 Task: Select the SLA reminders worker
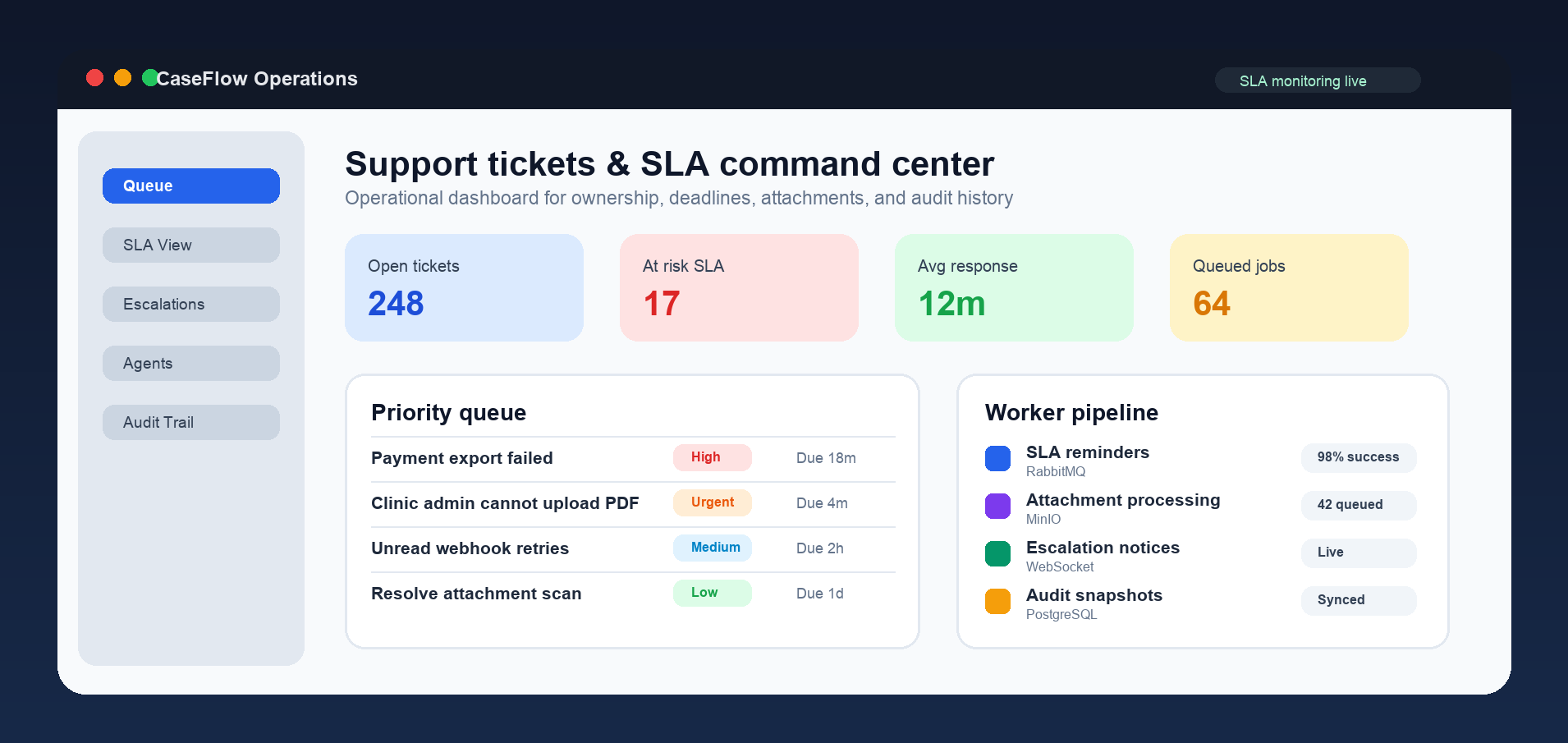click(x=1201, y=460)
